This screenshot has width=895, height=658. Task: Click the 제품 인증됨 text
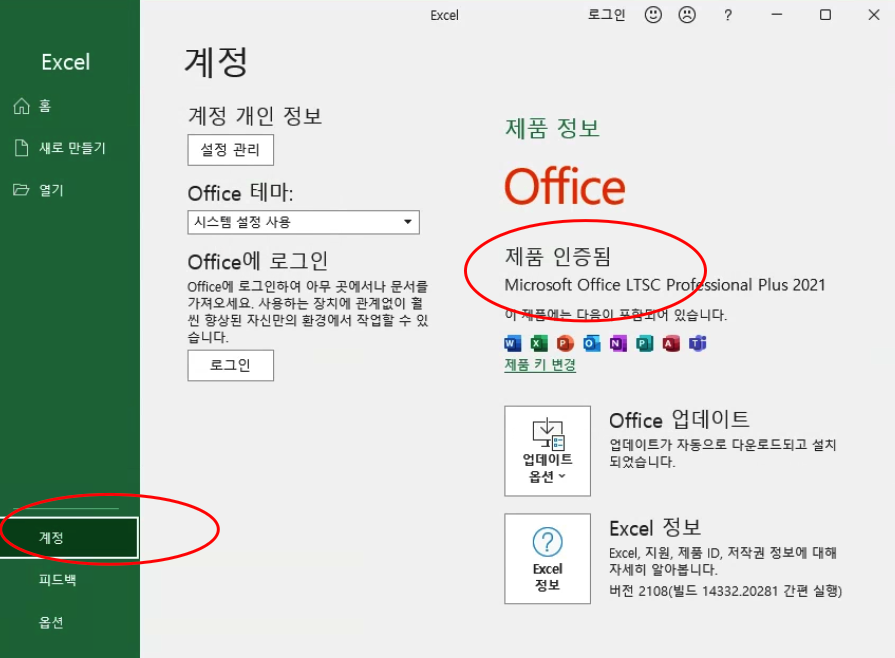(558, 257)
